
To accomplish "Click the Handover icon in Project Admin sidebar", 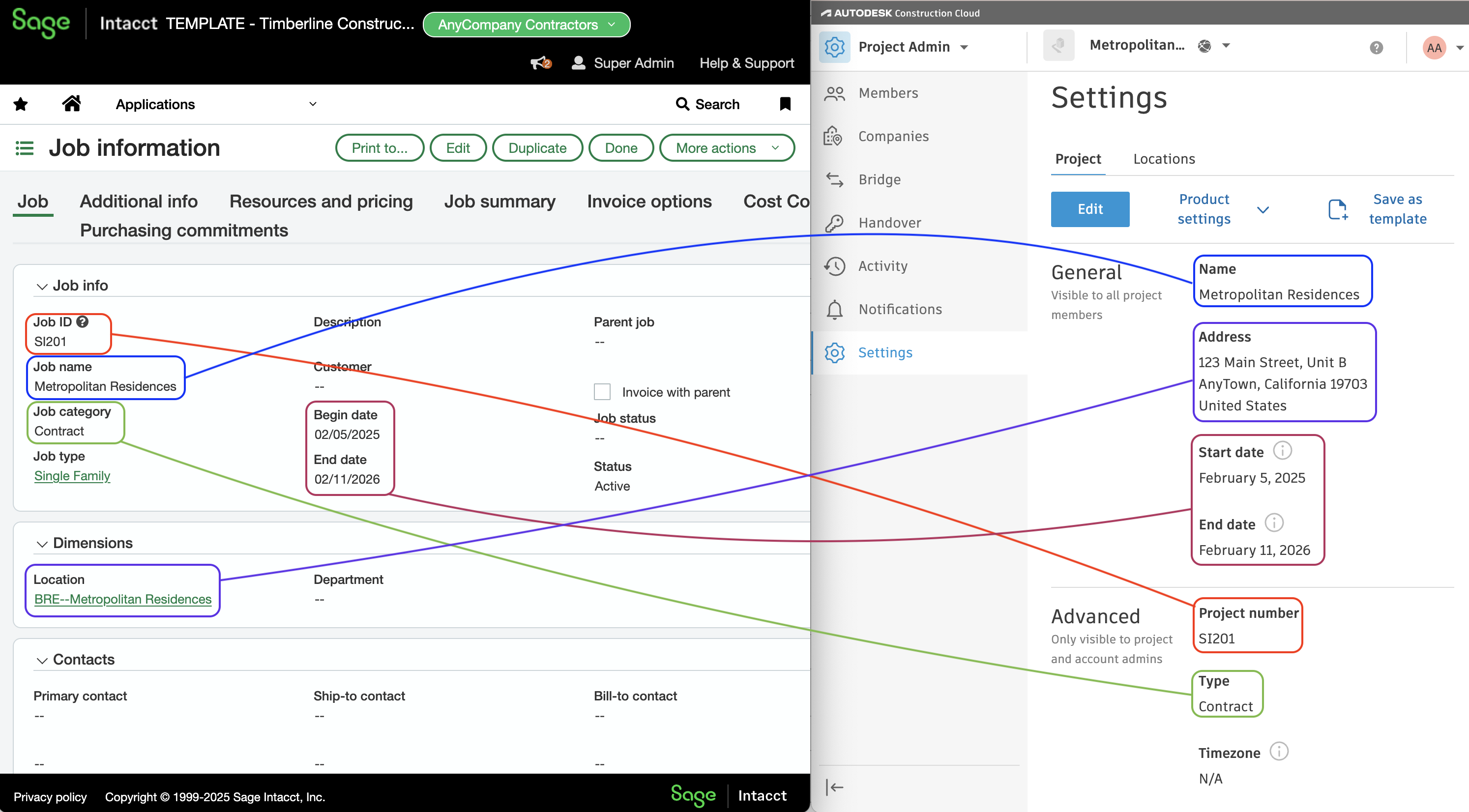I will click(835, 223).
